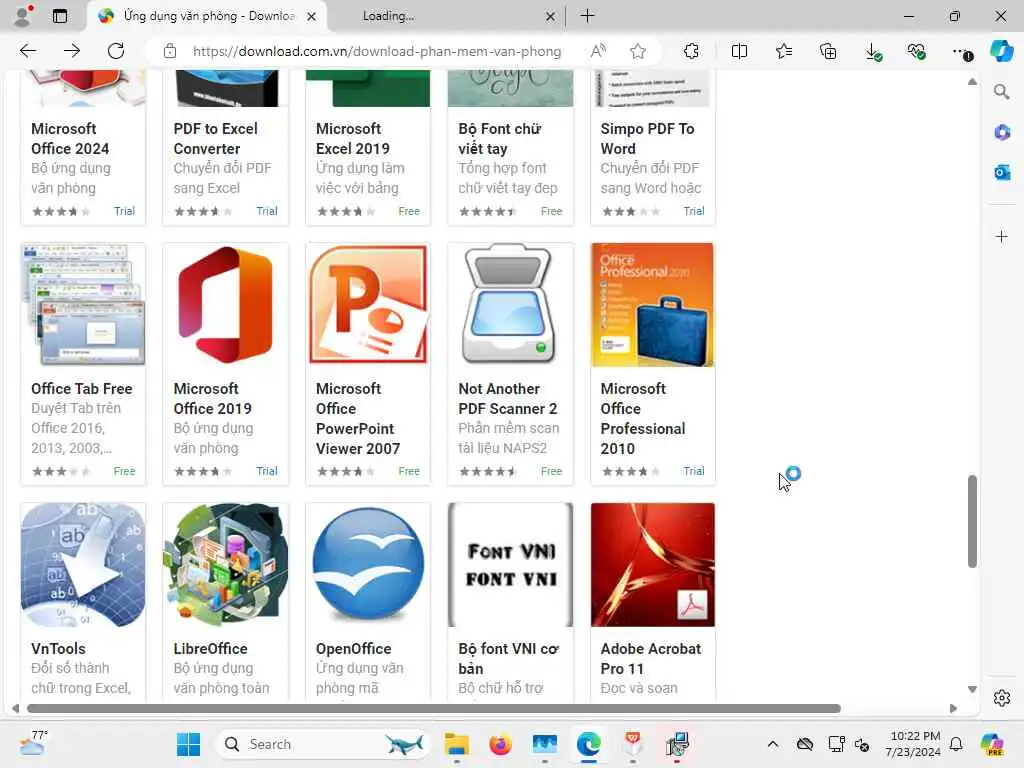Close the Ứng dụng văn phòng tab
Screen dimensions: 1024x768
[x=312, y=16]
